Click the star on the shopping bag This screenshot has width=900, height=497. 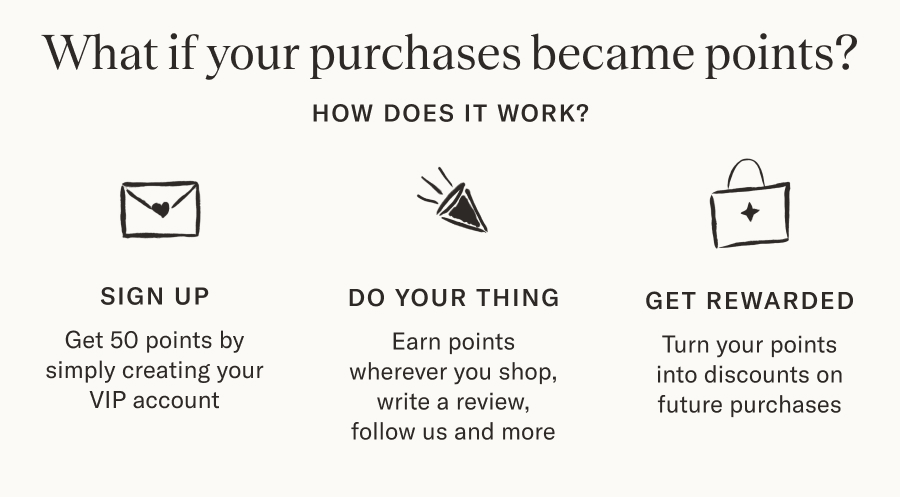coord(750,213)
